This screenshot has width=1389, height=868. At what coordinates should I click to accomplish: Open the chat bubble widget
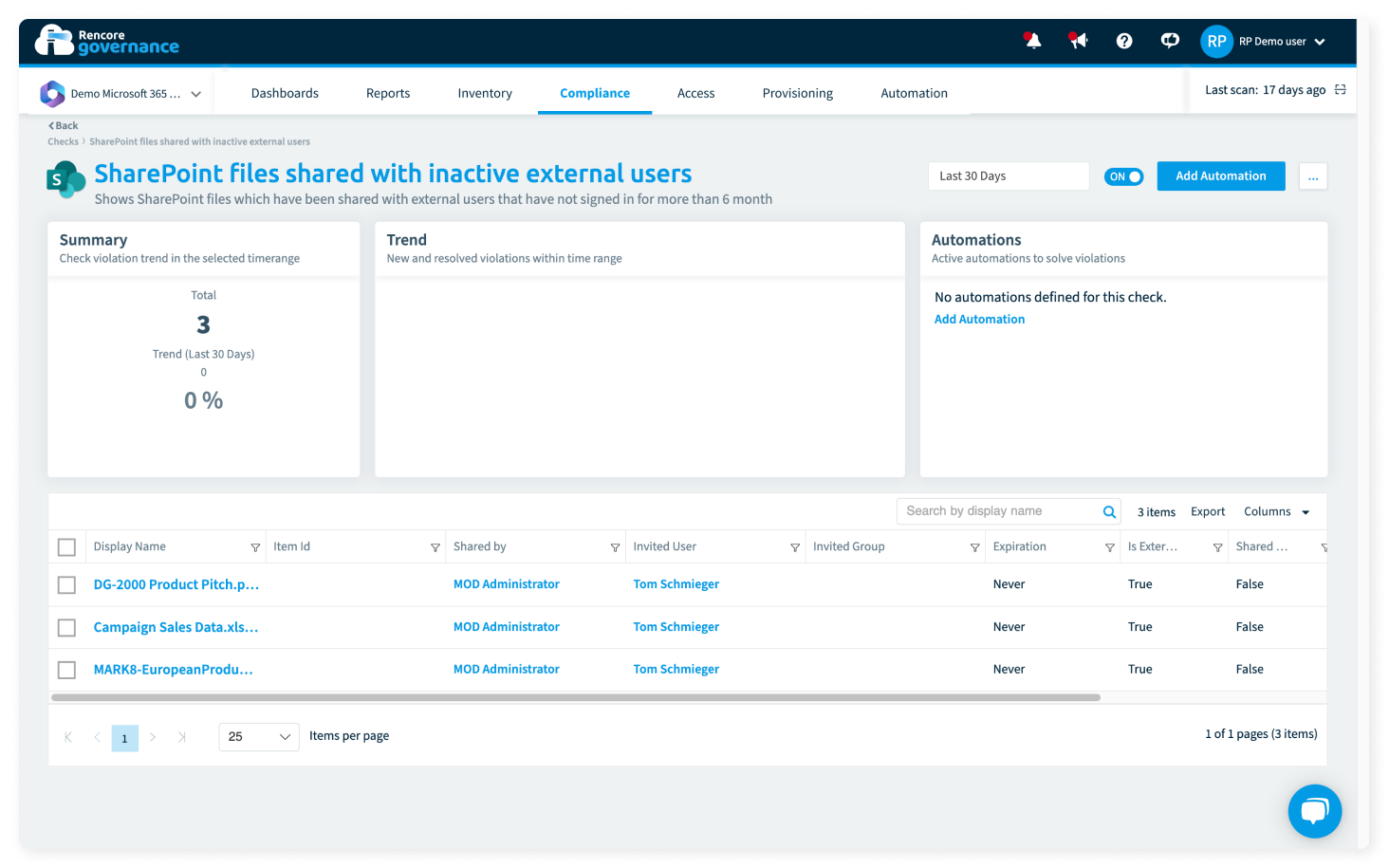click(x=1315, y=811)
